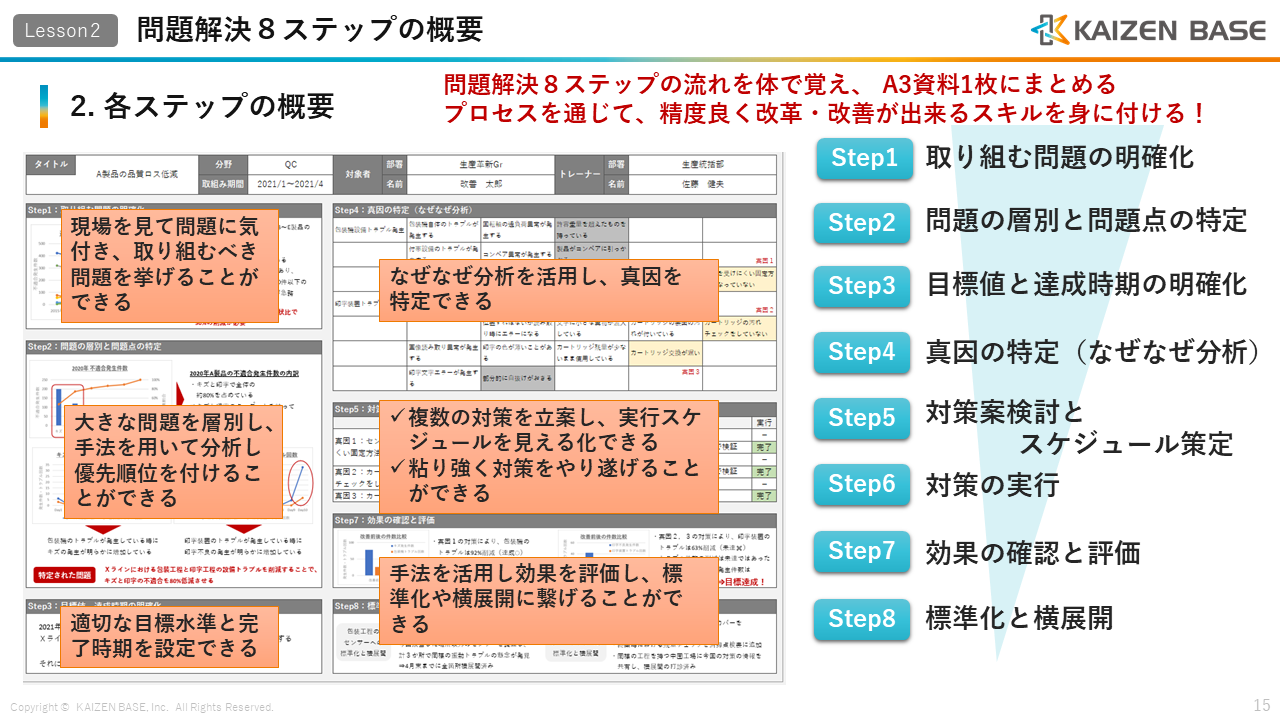Click the orange callout 複数の対策を立案し

click(549, 455)
